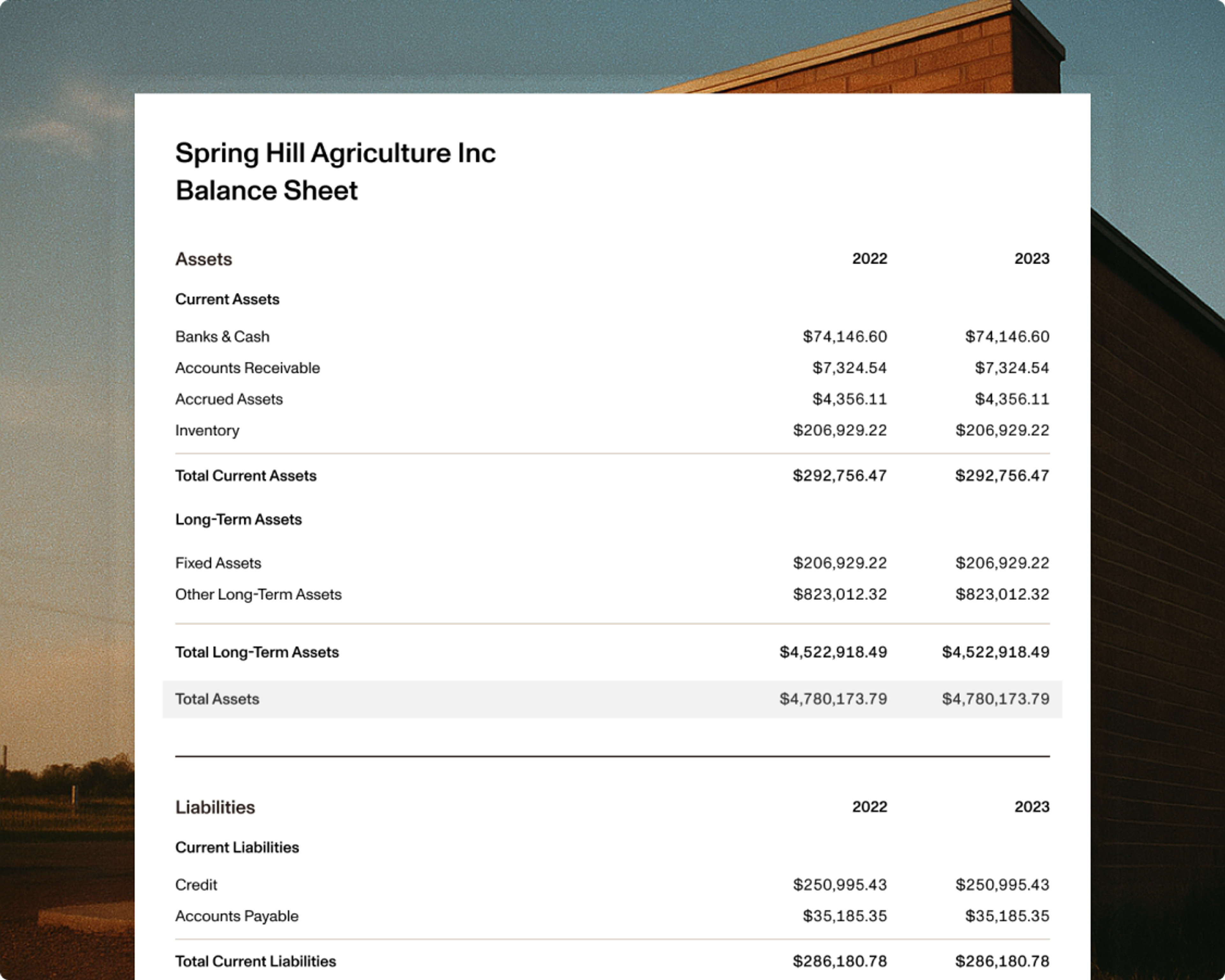Click the Accounts Payable label
This screenshot has width=1225, height=980.
tap(236, 916)
